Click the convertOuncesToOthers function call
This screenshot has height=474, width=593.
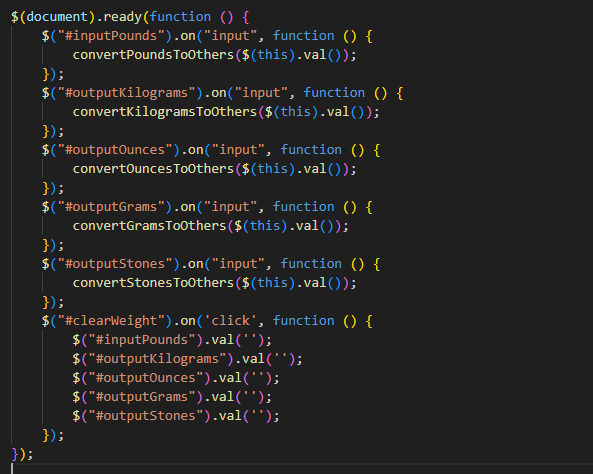pyautogui.click(x=153, y=169)
